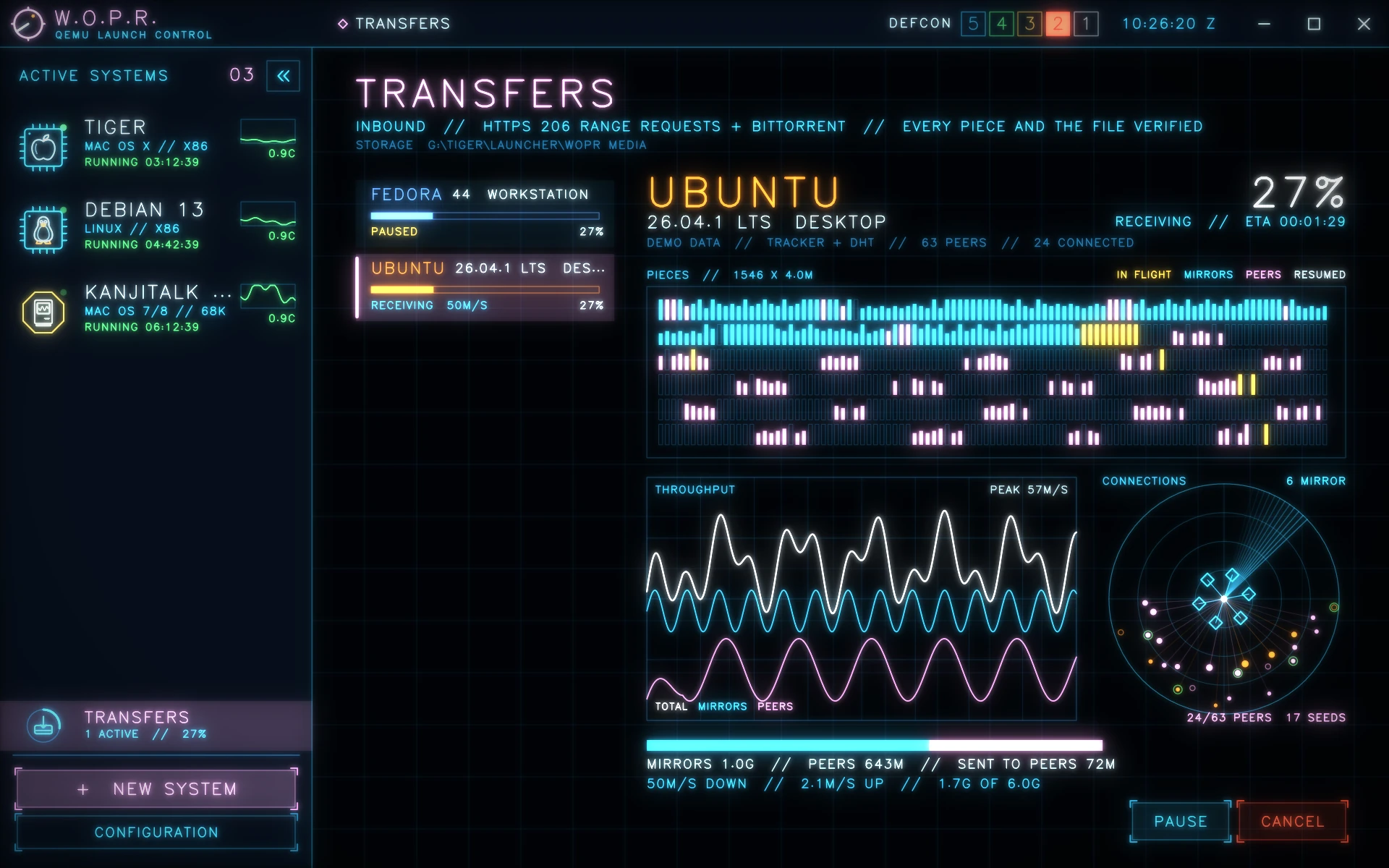
Task: Set DEFCON level 1
Action: [1086, 24]
